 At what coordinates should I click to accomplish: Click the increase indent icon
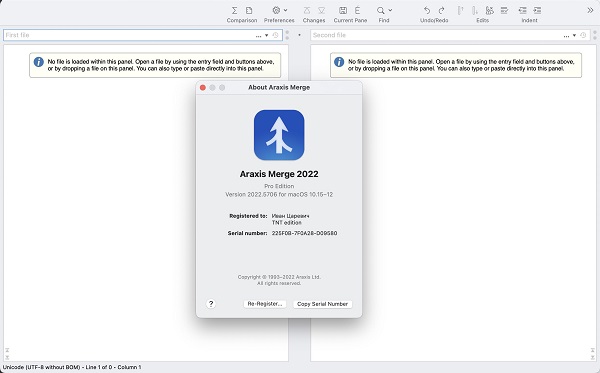pos(537,10)
